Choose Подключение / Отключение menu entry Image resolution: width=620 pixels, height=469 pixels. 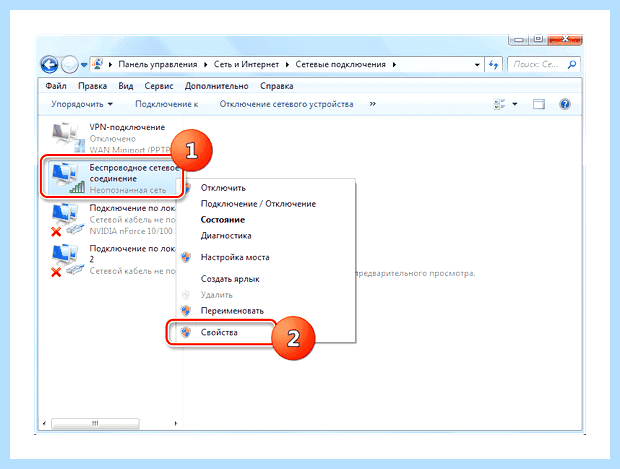258,204
